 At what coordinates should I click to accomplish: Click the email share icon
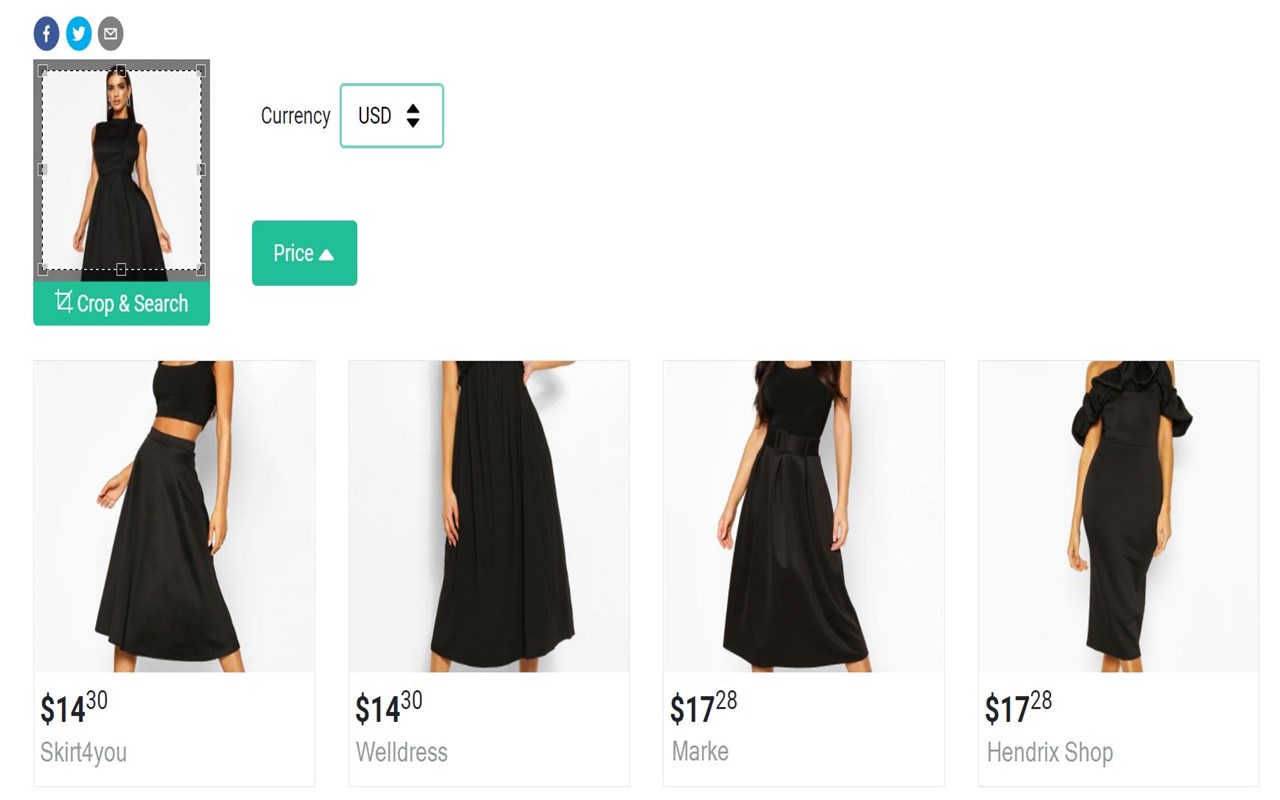pyautogui.click(x=110, y=34)
